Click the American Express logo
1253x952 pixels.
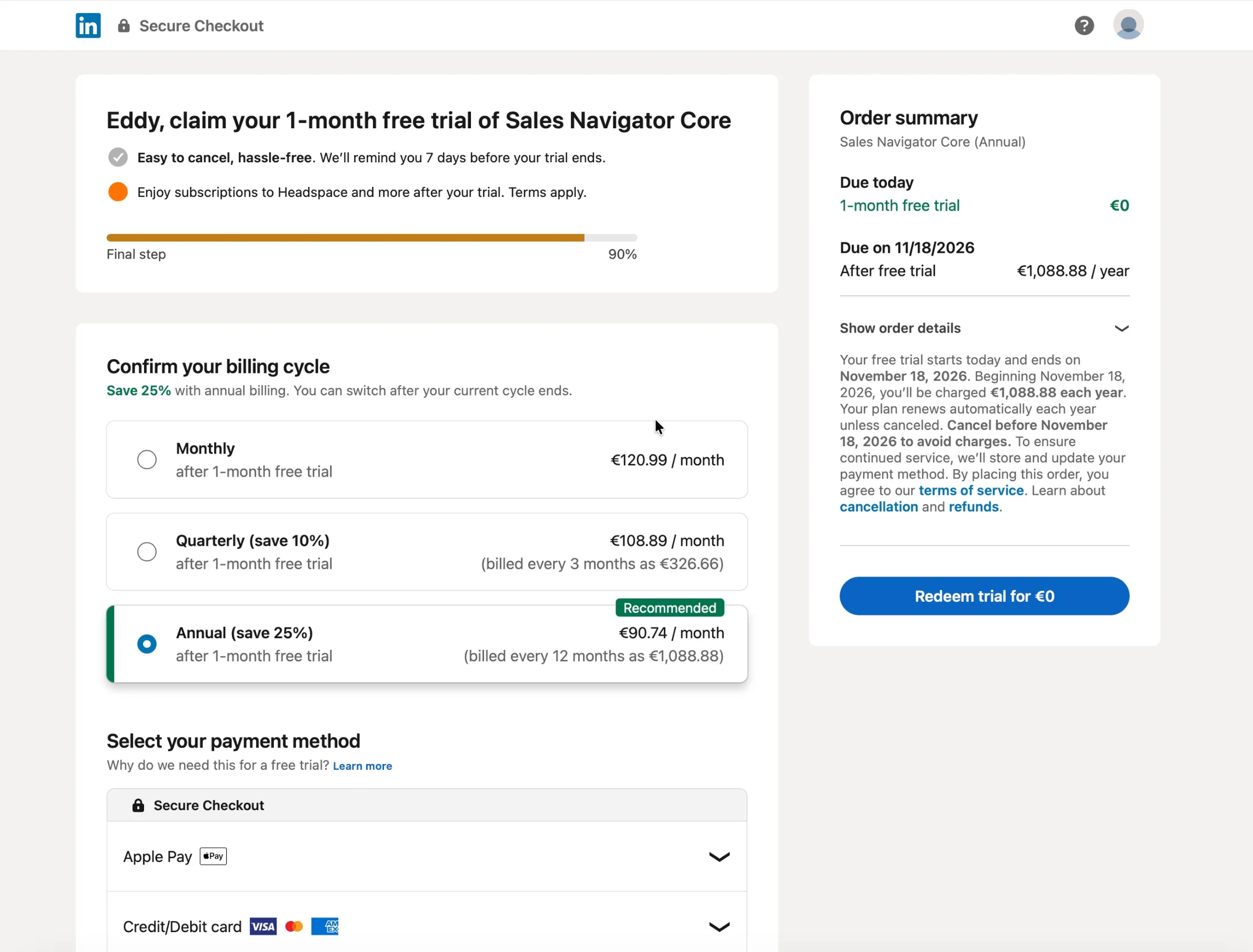[325, 926]
